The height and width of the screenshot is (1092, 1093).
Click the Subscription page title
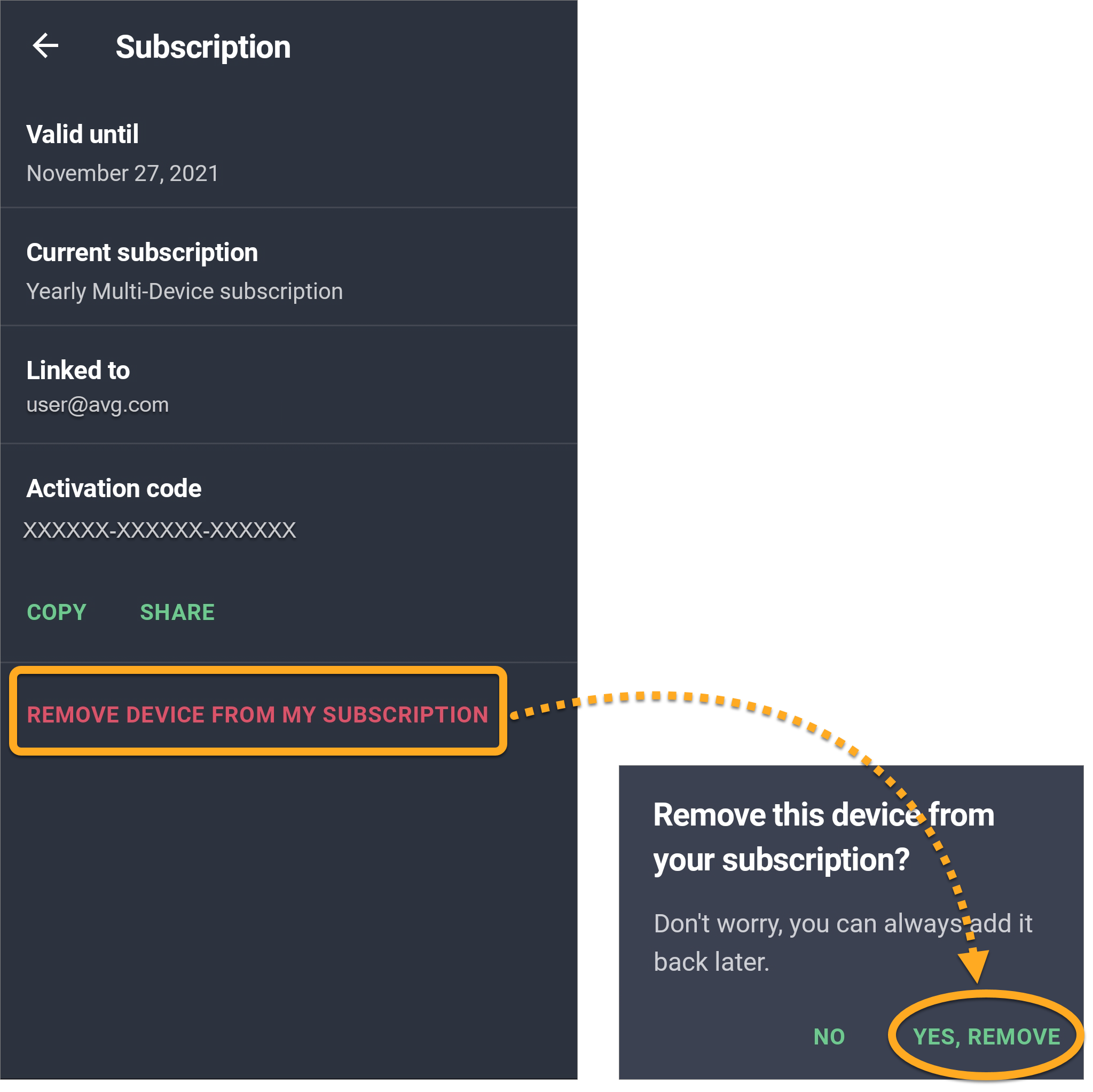tap(203, 47)
